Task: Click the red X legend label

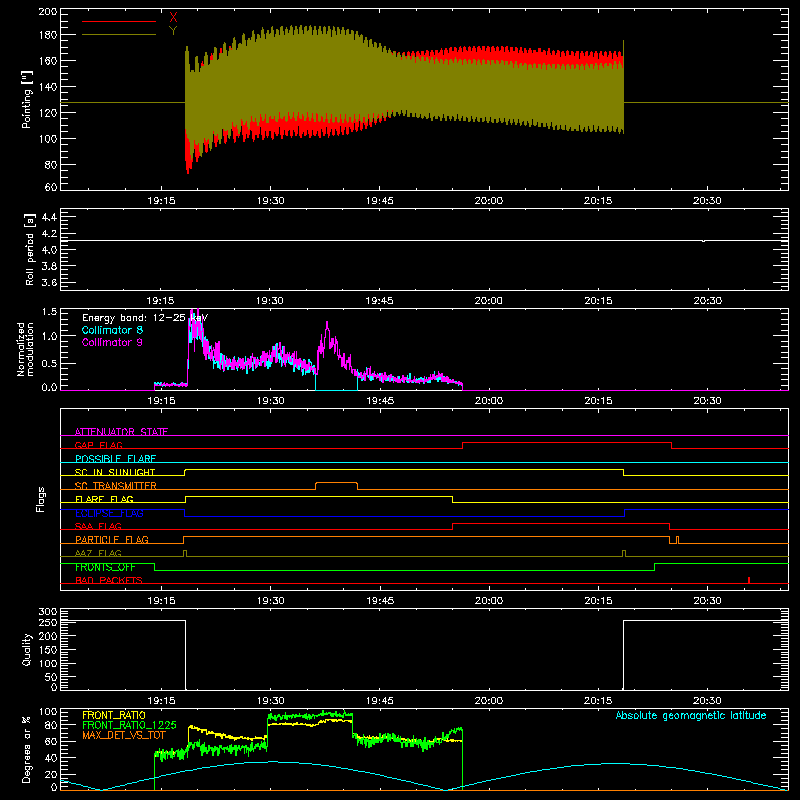Action: 173,17
